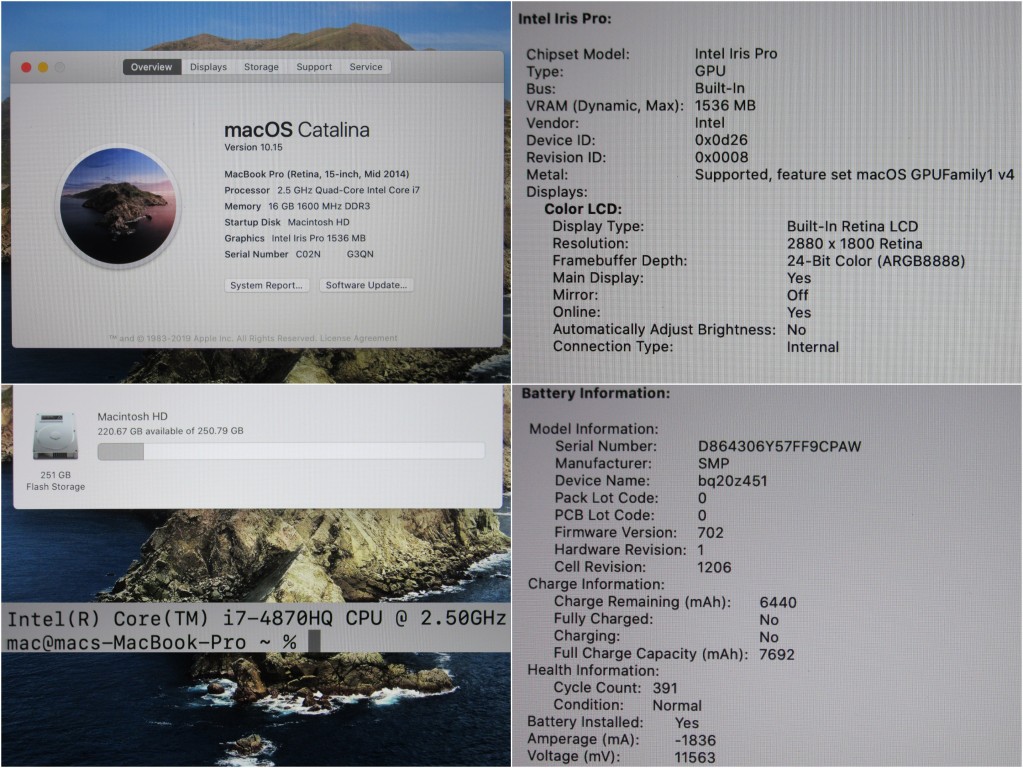The image size is (1023, 768).
Task: Click the Condition Normal value
Action: (x=677, y=705)
